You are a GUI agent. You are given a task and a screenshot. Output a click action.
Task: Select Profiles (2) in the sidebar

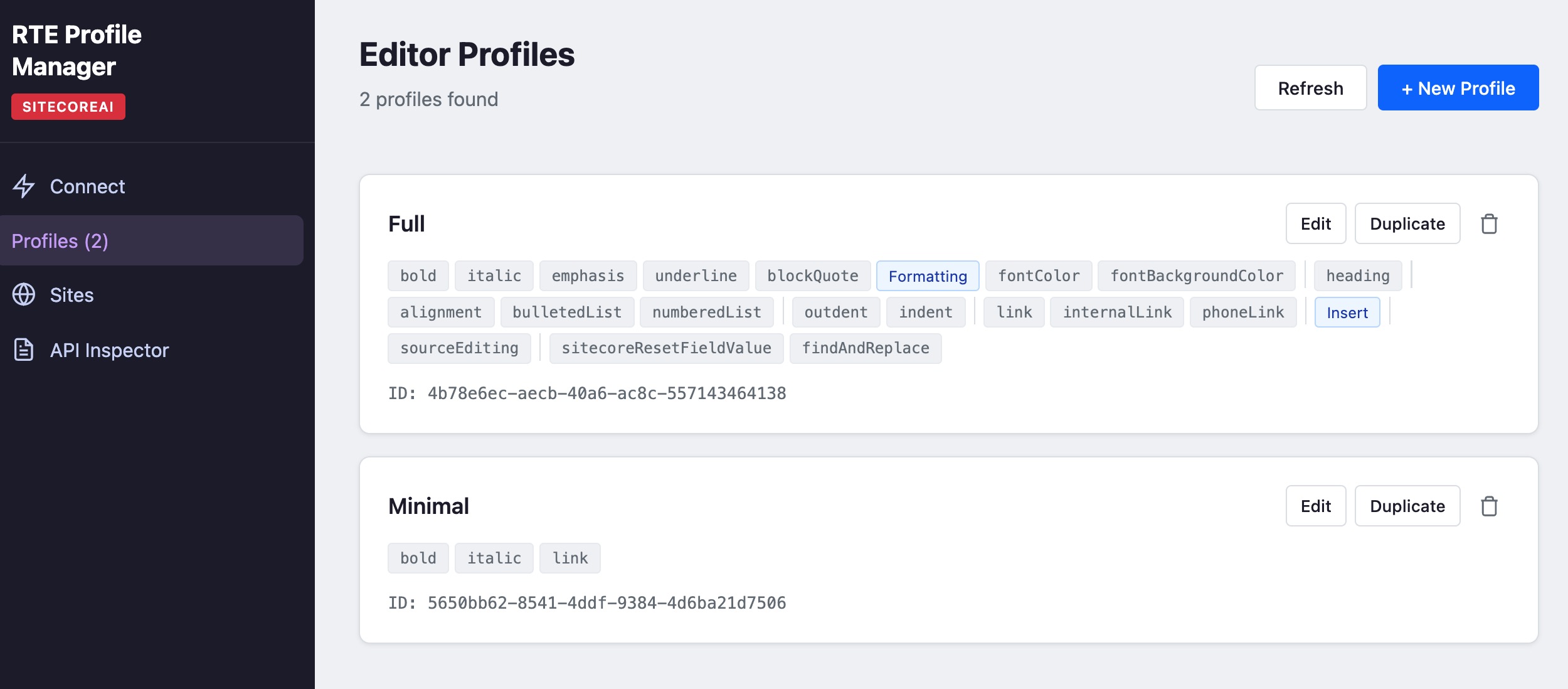click(x=60, y=240)
